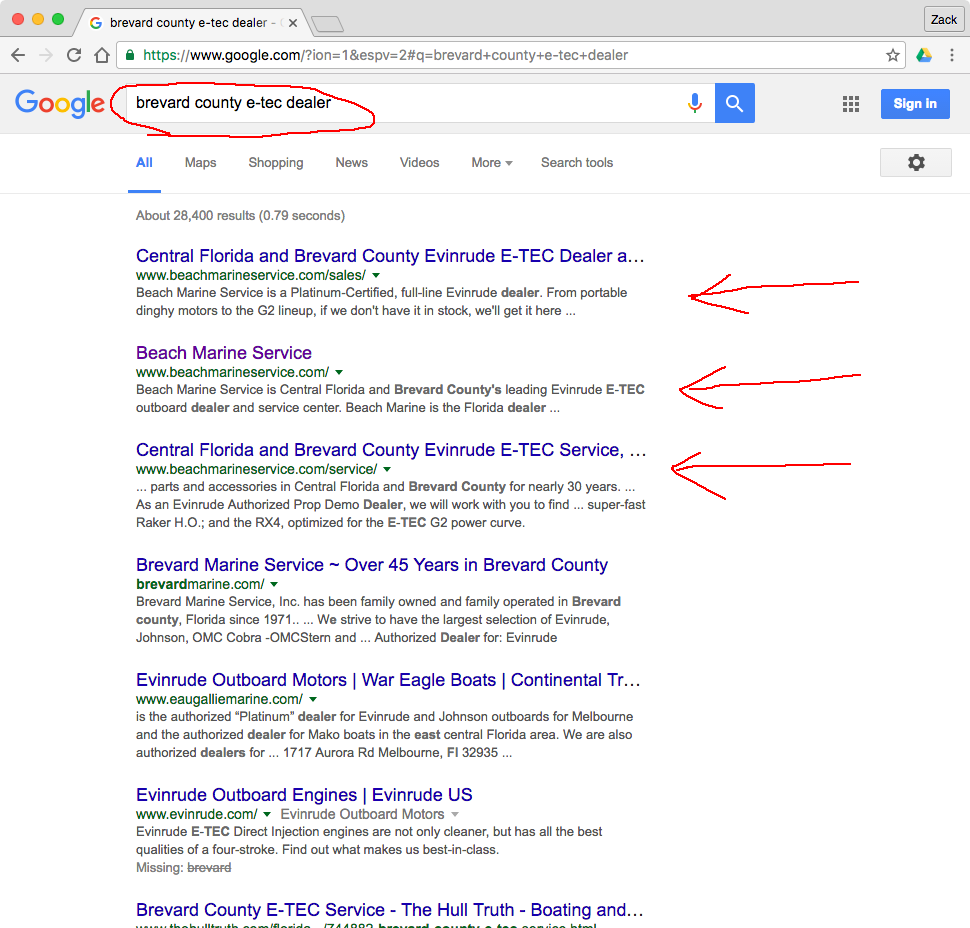Switch to the Videos tab
The image size is (970, 928).
point(419,163)
